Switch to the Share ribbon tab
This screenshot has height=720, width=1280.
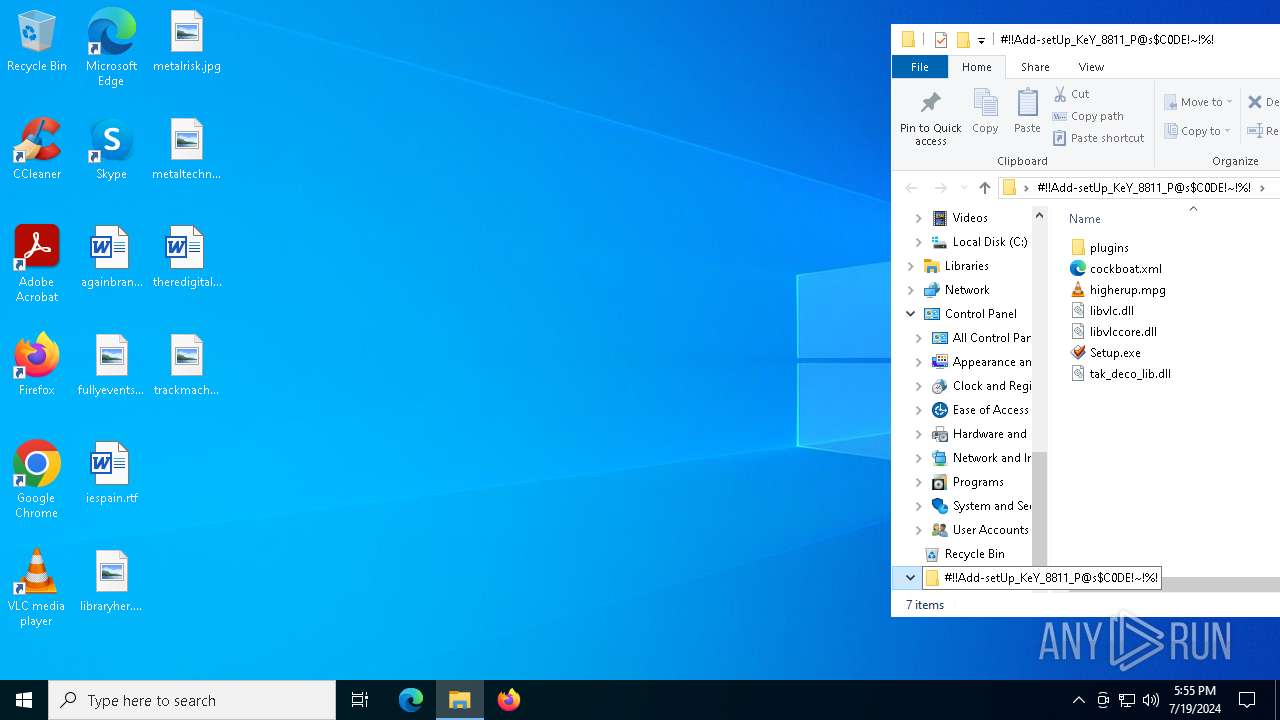1035,67
